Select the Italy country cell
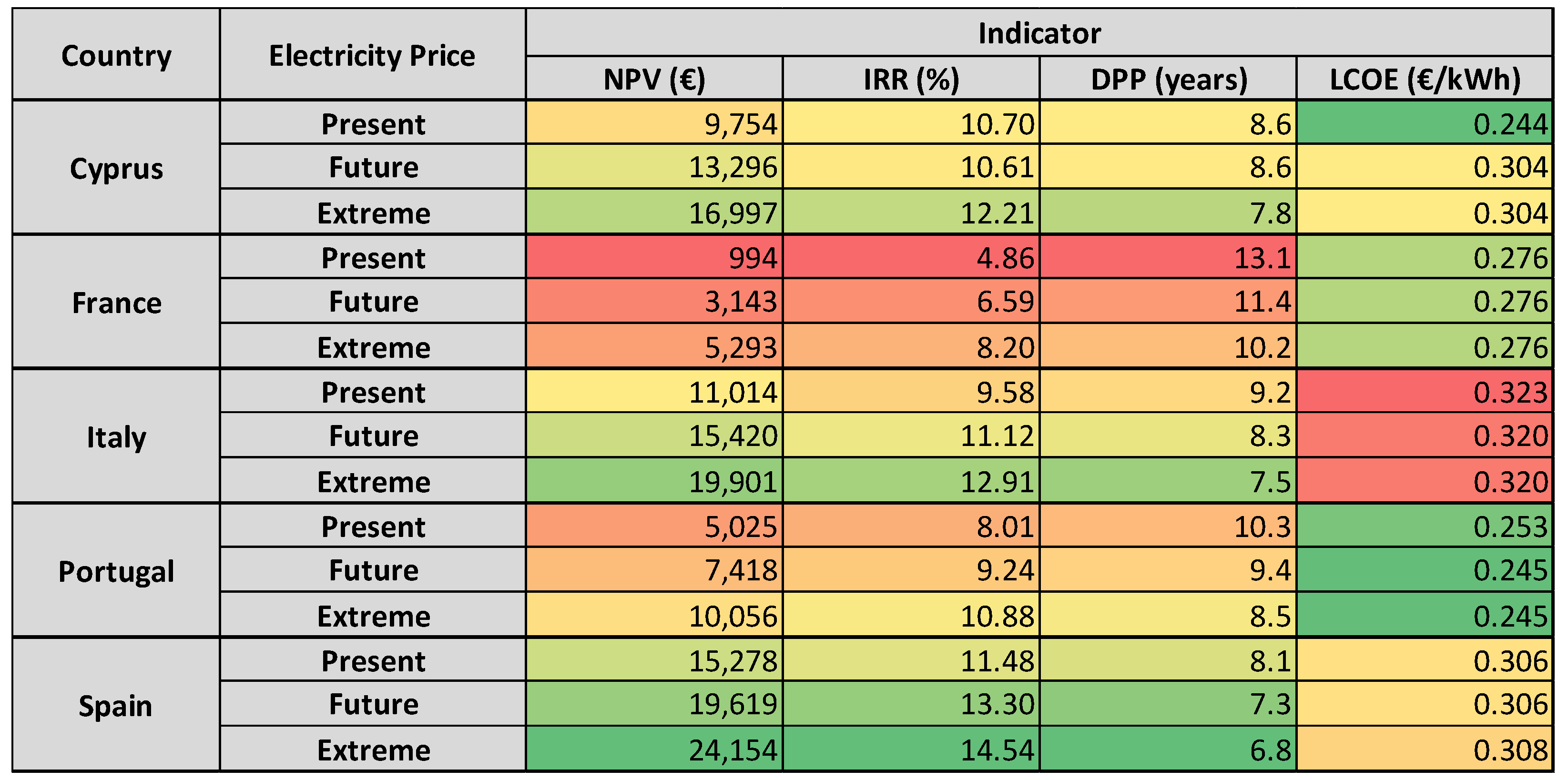The image size is (1568, 780). 116,437
